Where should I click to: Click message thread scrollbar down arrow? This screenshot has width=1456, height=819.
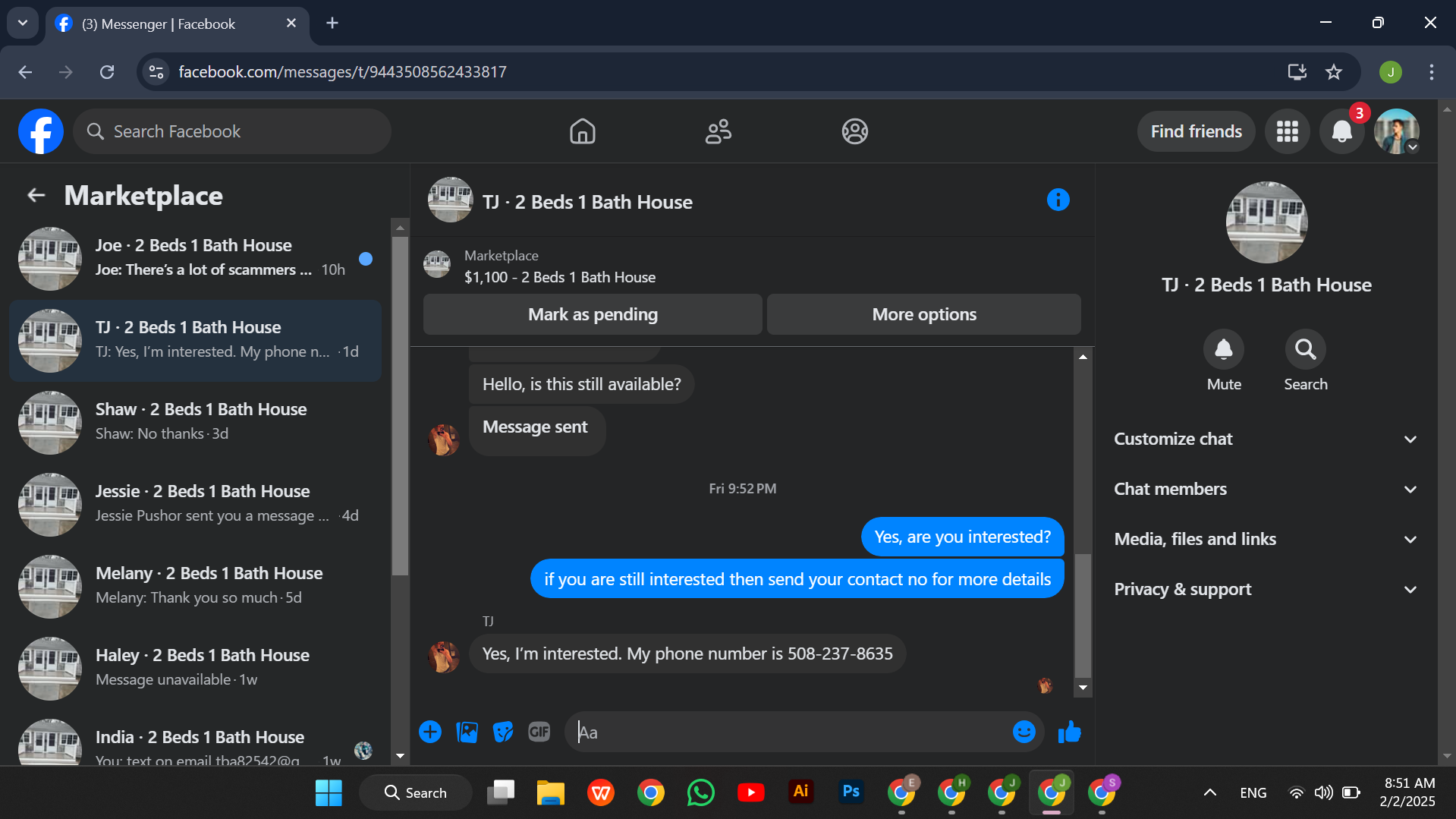point(1083,688)
